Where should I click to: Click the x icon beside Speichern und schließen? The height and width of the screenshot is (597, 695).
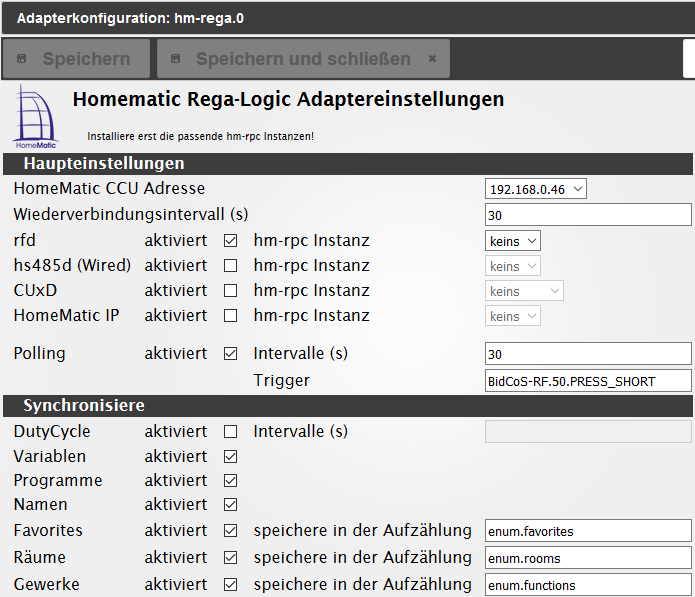432,59
